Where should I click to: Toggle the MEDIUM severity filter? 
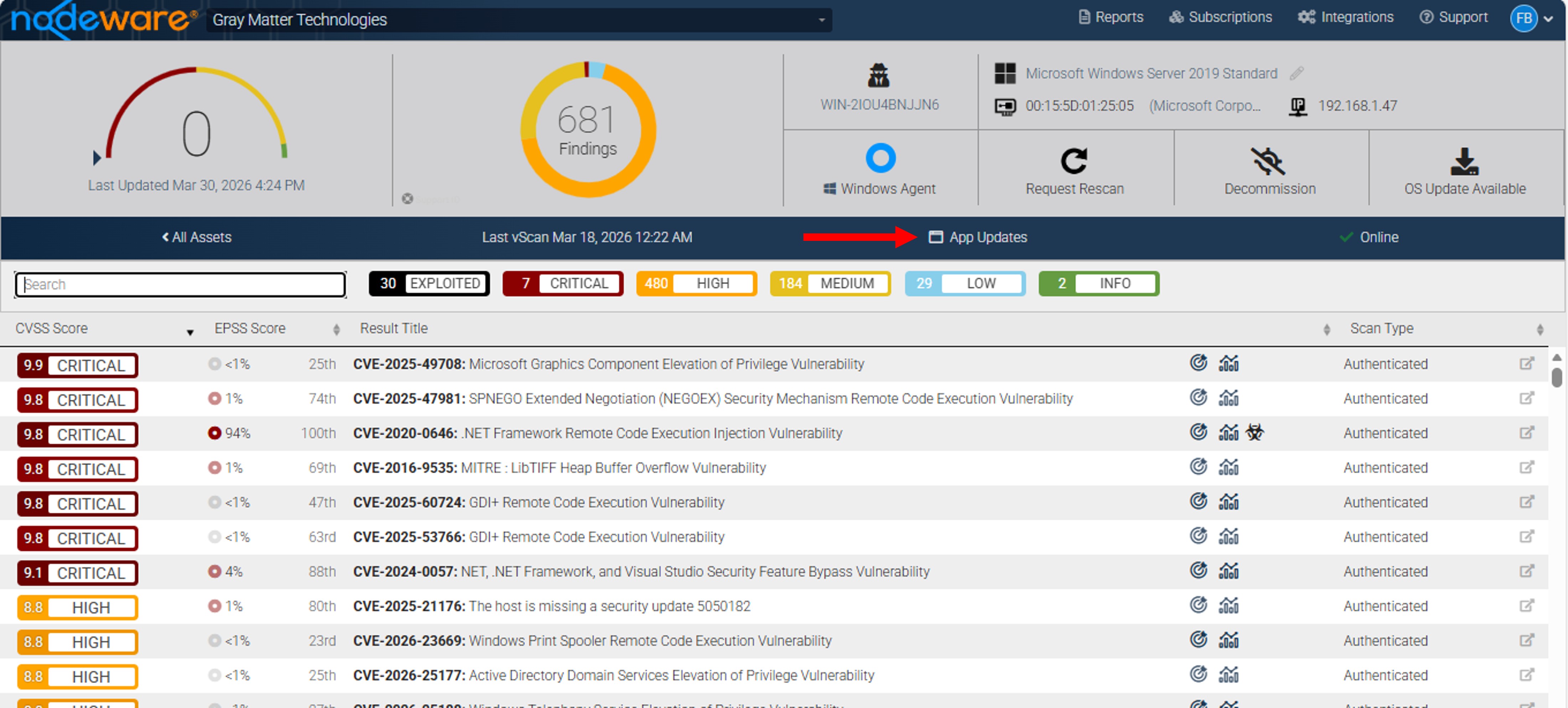[830, 283]
